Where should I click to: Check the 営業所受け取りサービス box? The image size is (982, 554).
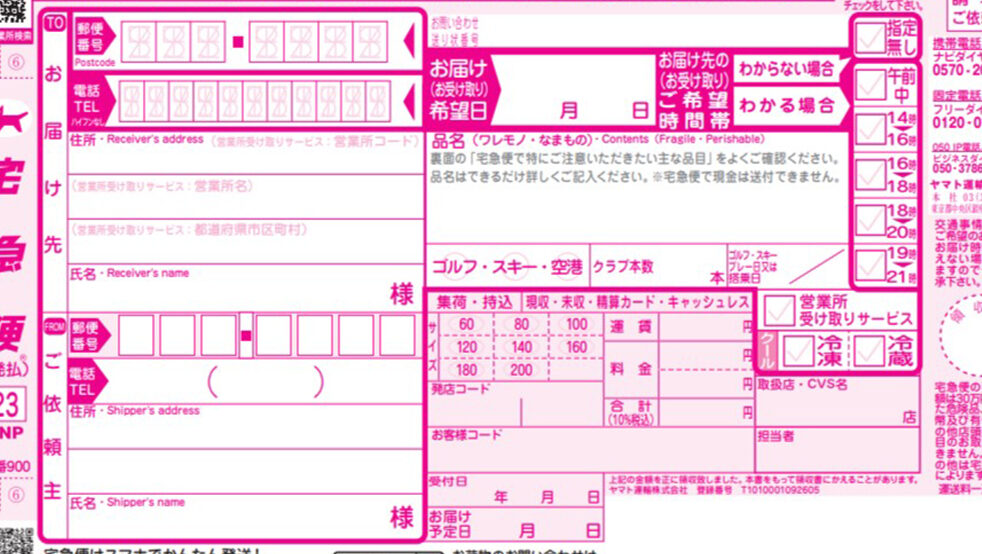click(778, 310)
